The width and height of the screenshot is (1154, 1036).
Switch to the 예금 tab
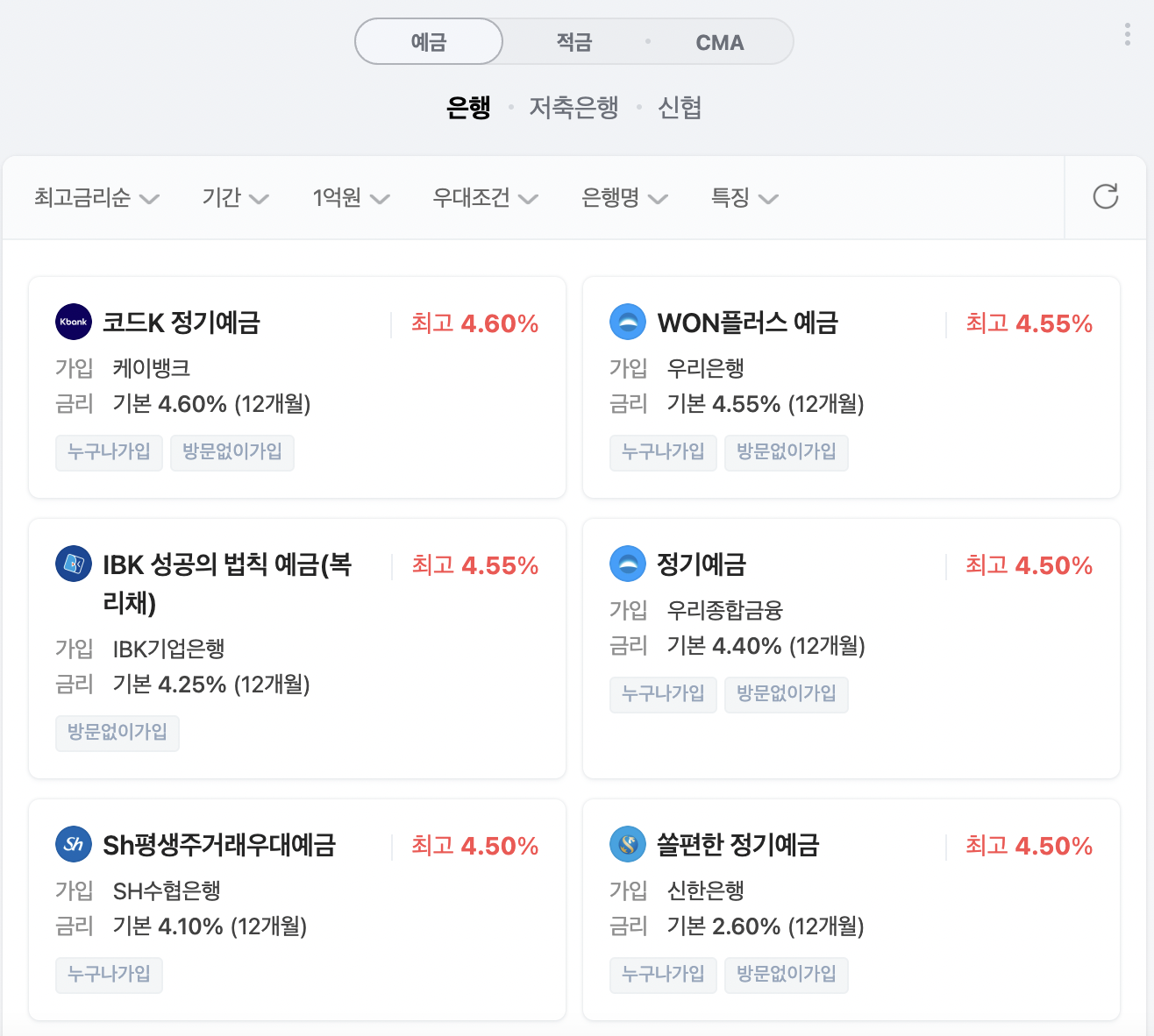tap(429, 41)
